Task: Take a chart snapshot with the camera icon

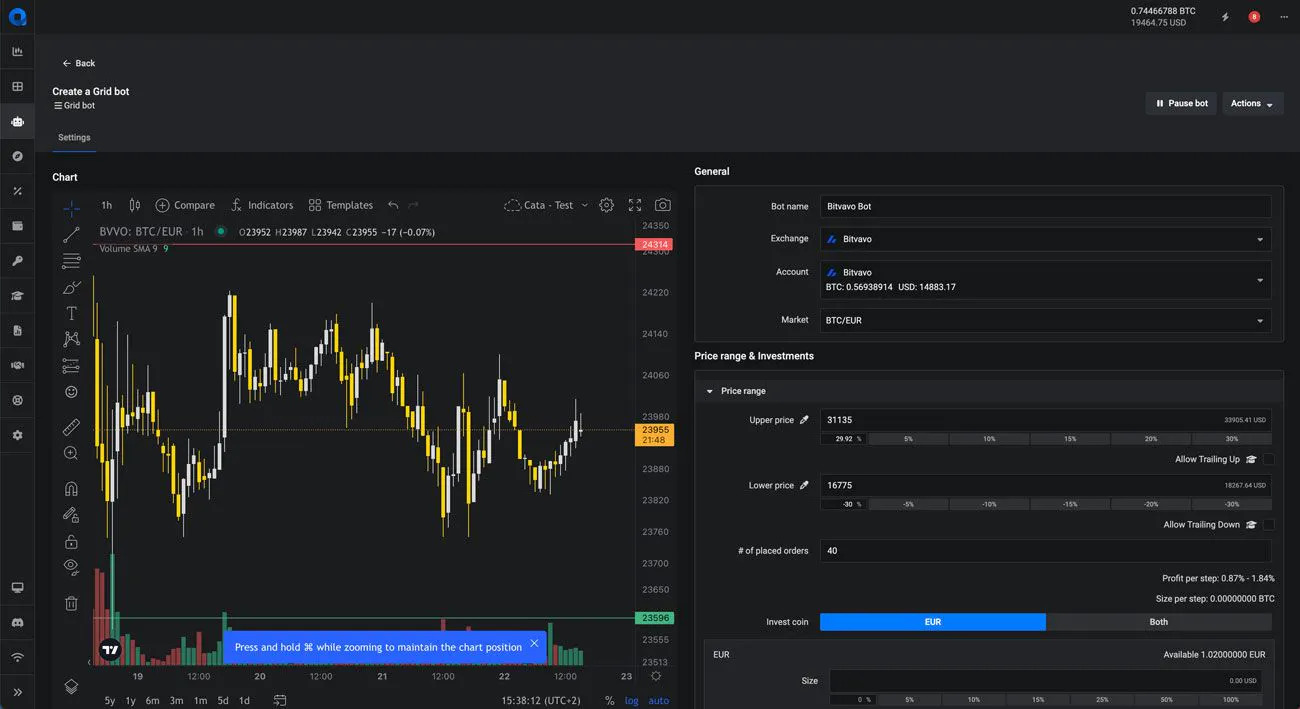Action: coord(662,204)
